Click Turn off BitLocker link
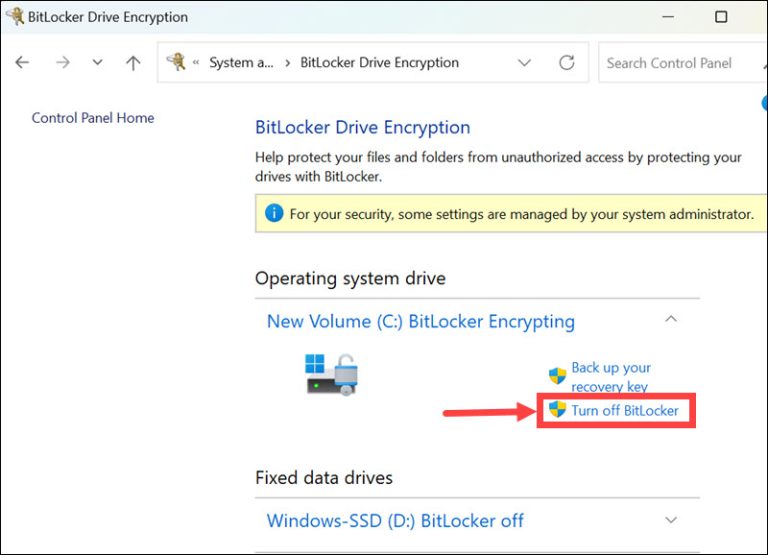768x555 pixels. point(625,410)
